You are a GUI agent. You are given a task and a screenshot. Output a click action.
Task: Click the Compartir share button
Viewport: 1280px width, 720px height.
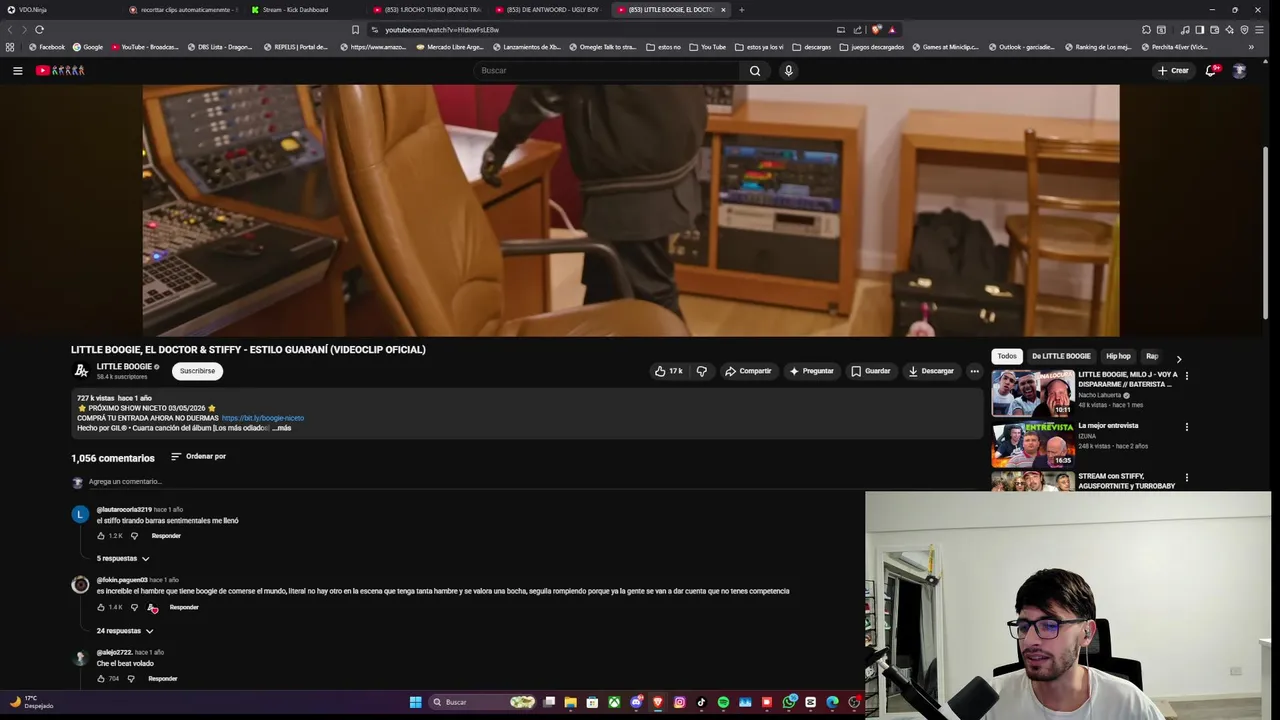pos(748,371)
